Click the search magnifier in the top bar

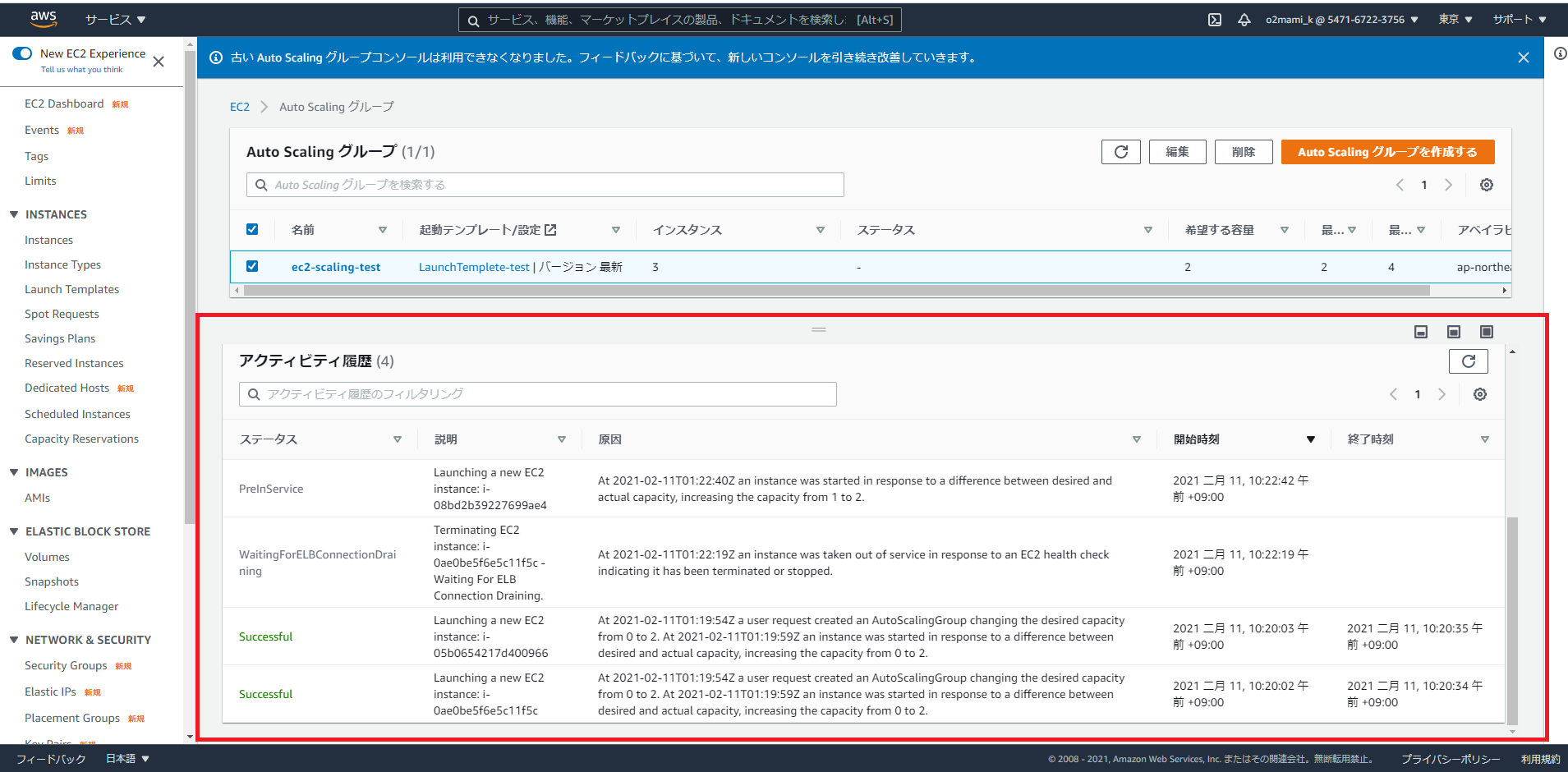pyautogui.click(x=474, y=21)
